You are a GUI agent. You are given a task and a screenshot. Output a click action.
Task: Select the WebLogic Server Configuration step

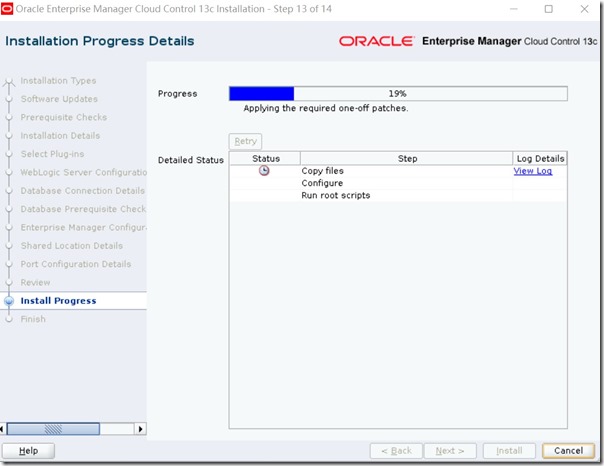84,172
